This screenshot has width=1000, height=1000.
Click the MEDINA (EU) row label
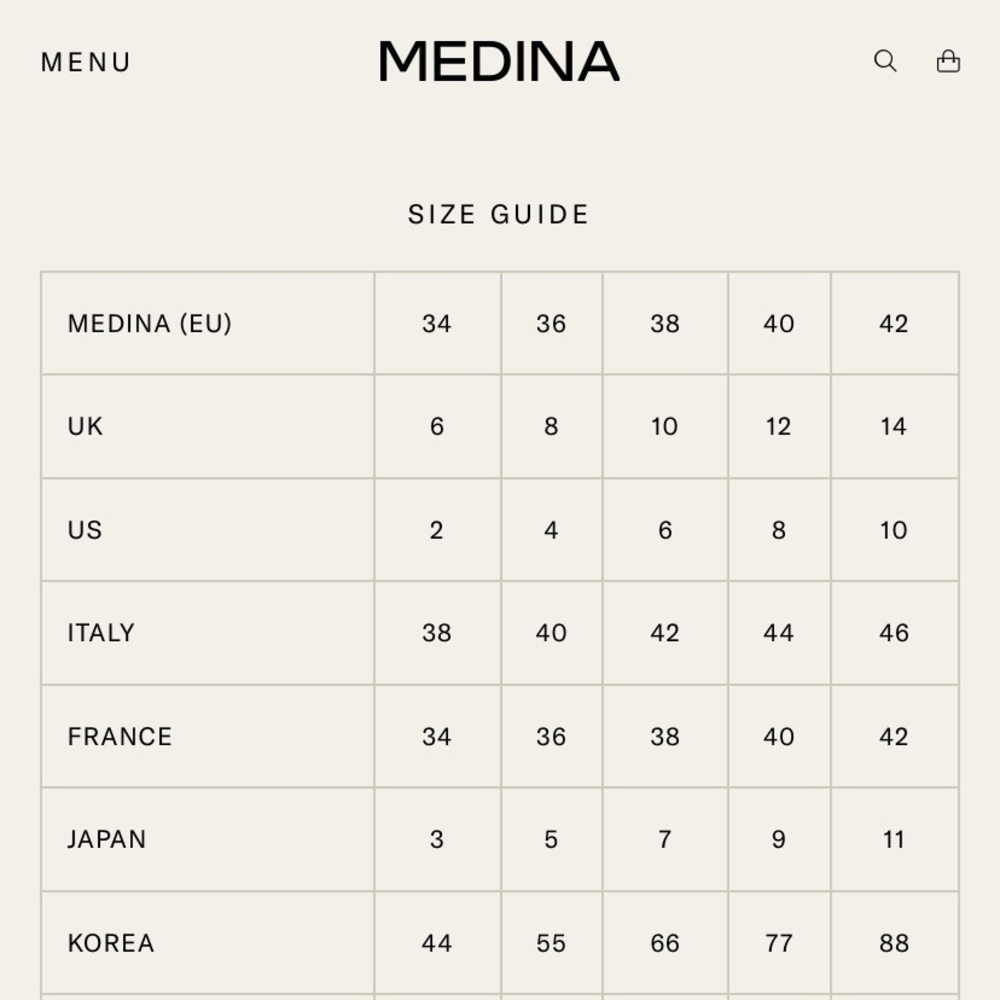150,323
